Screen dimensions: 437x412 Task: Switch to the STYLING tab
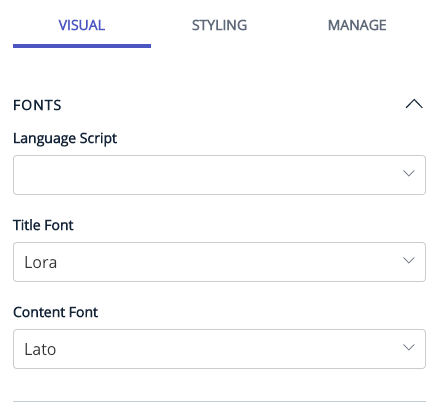(x=219, y=25)
